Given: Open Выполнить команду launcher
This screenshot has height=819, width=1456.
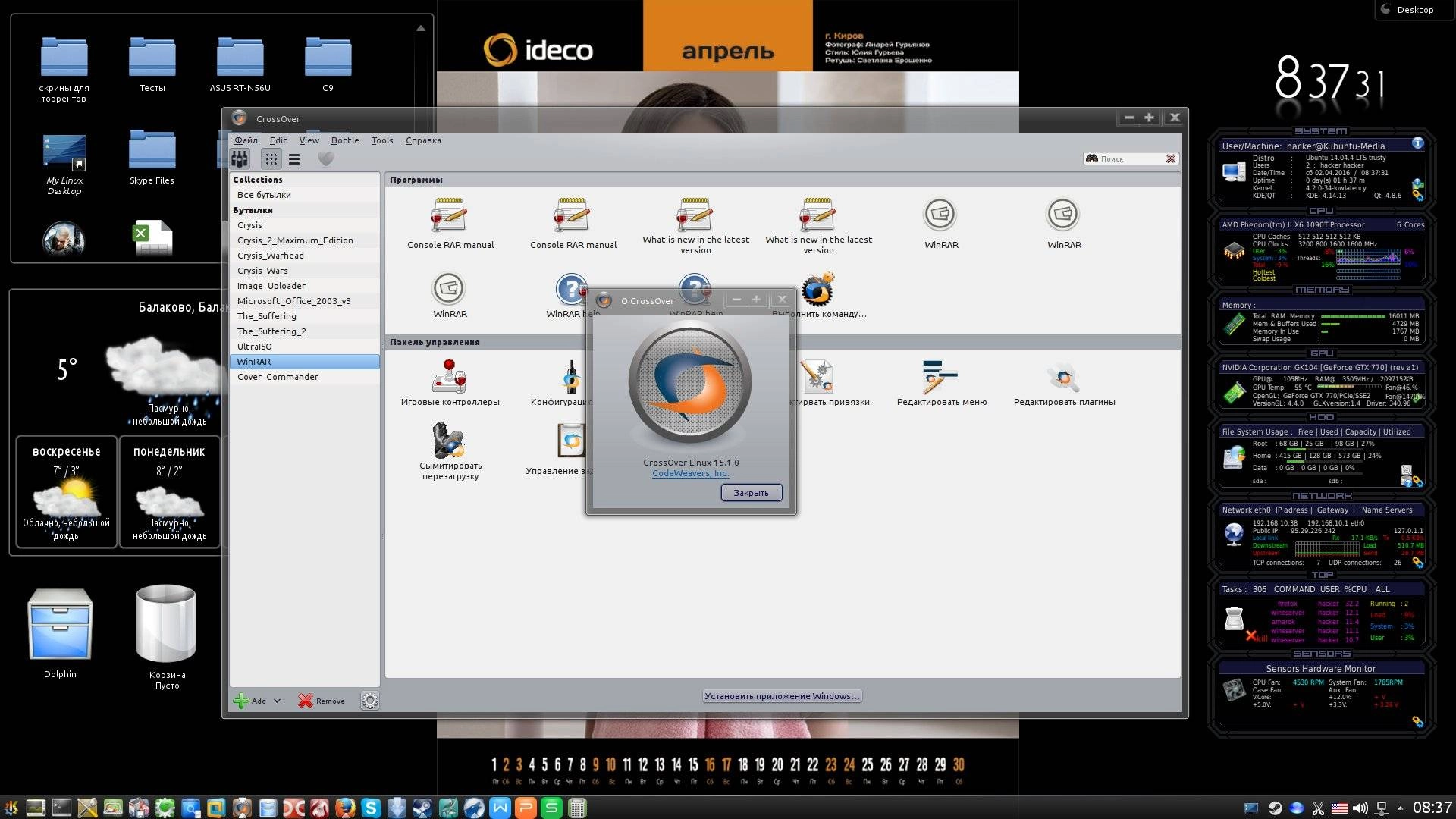Looking at the screenshot, I should click(x=818, y=295).
